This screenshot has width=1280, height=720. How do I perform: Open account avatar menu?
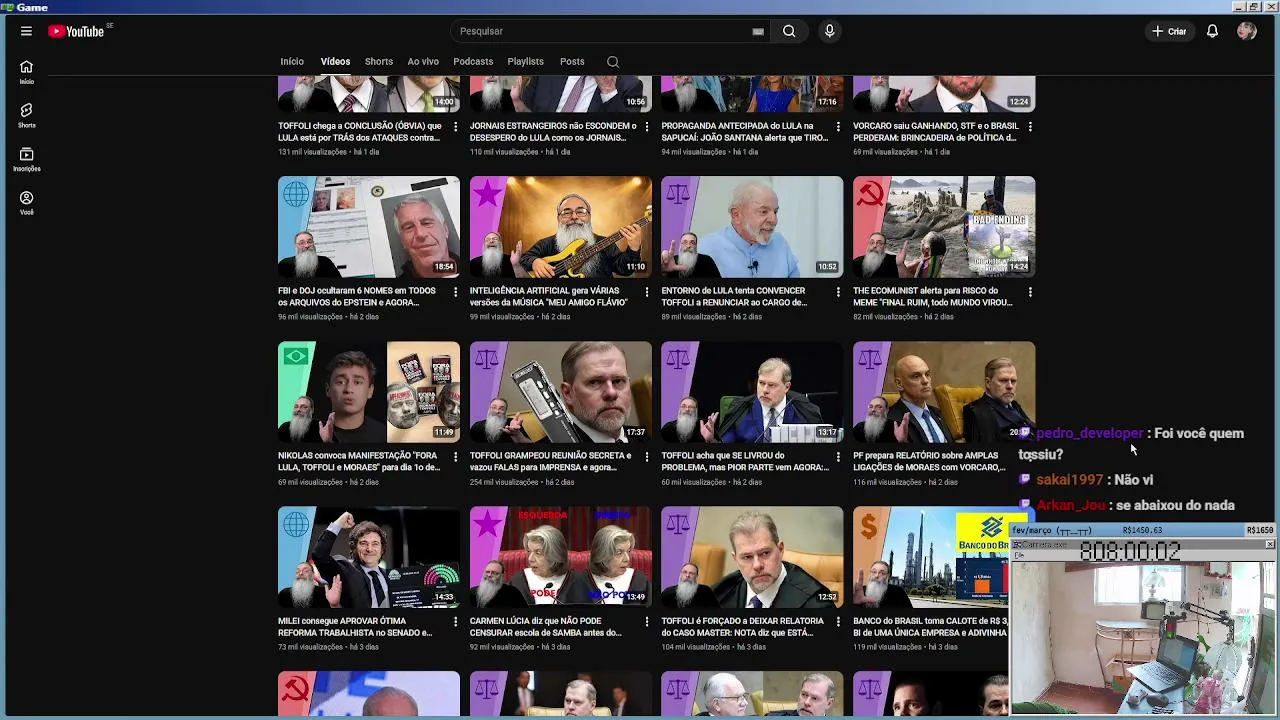[1246, 31]
